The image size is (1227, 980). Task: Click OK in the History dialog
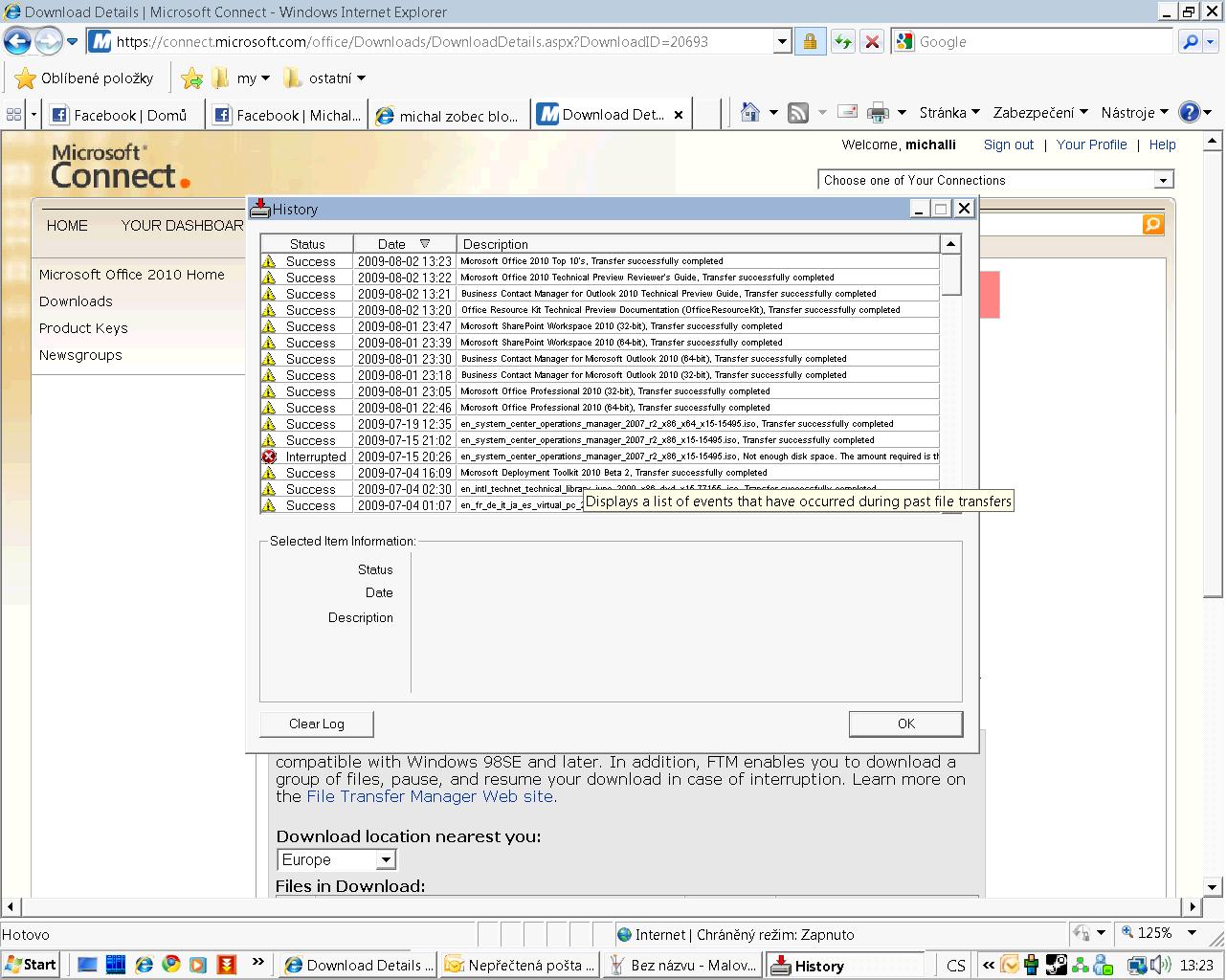pyautogui.click(x=905, y=724)
